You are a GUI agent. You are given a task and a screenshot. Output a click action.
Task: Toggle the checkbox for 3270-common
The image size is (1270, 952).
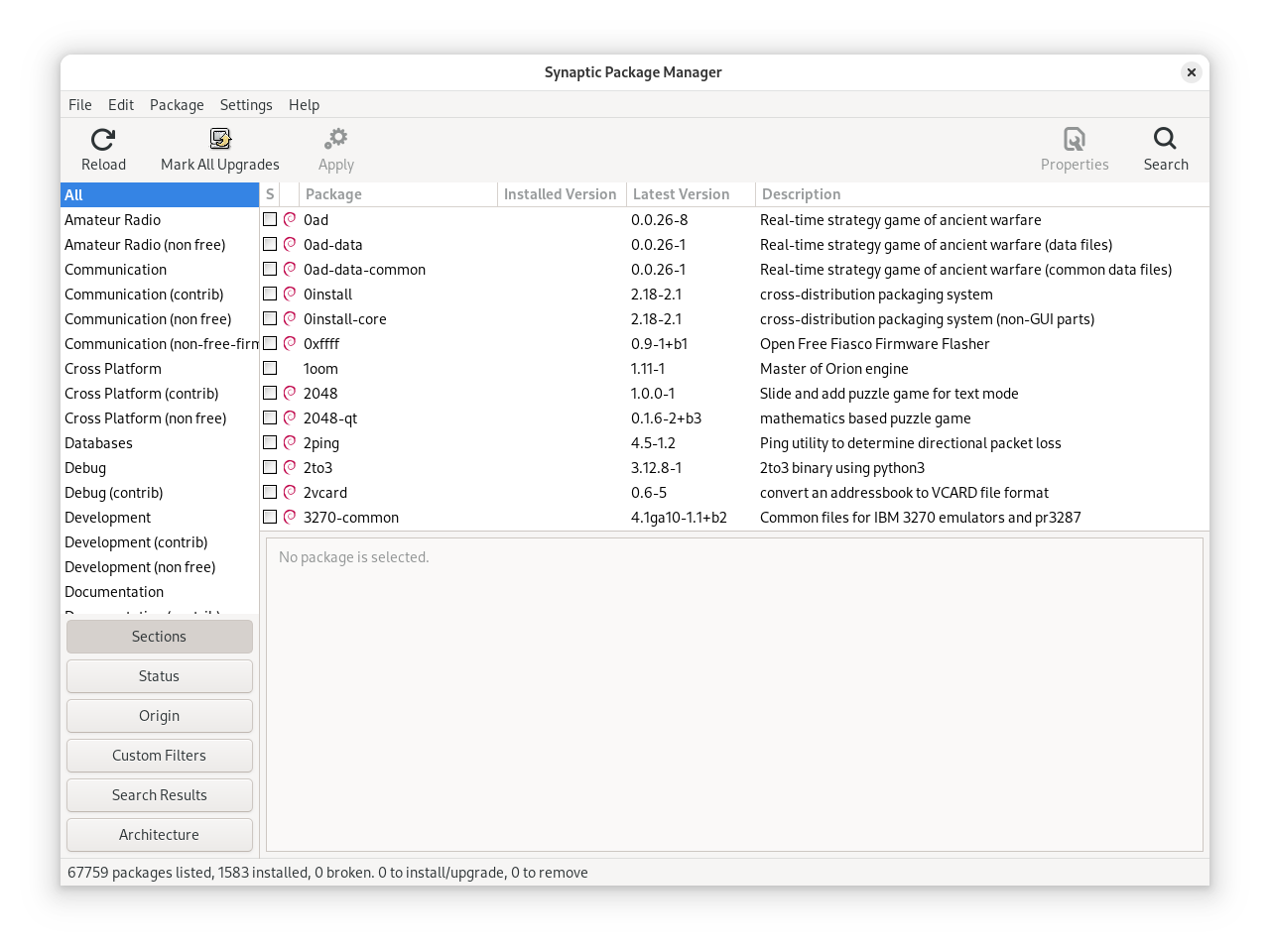[270, 517]
